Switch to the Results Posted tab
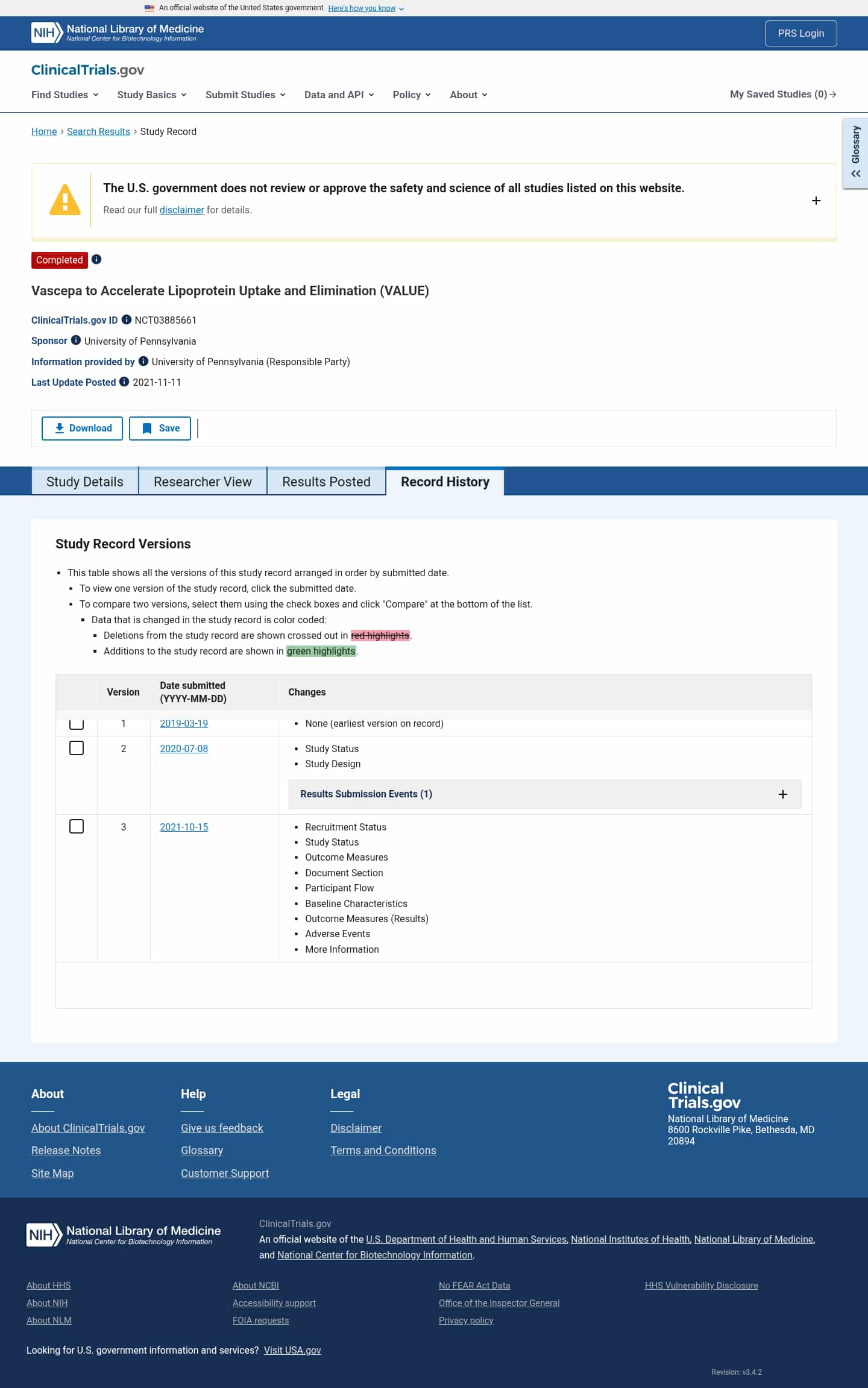Viewport: 868px width, 1388px height. 326,482
